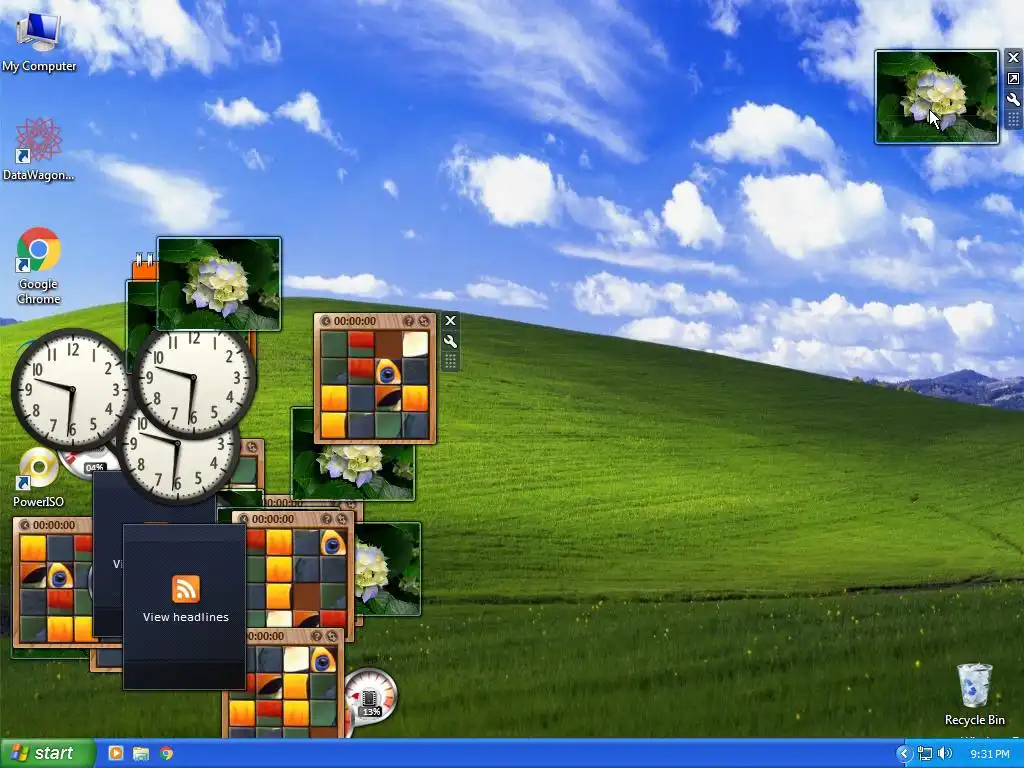
Task: Open the DataWagon desktop shortcut
Action: [x=39, y=150]
